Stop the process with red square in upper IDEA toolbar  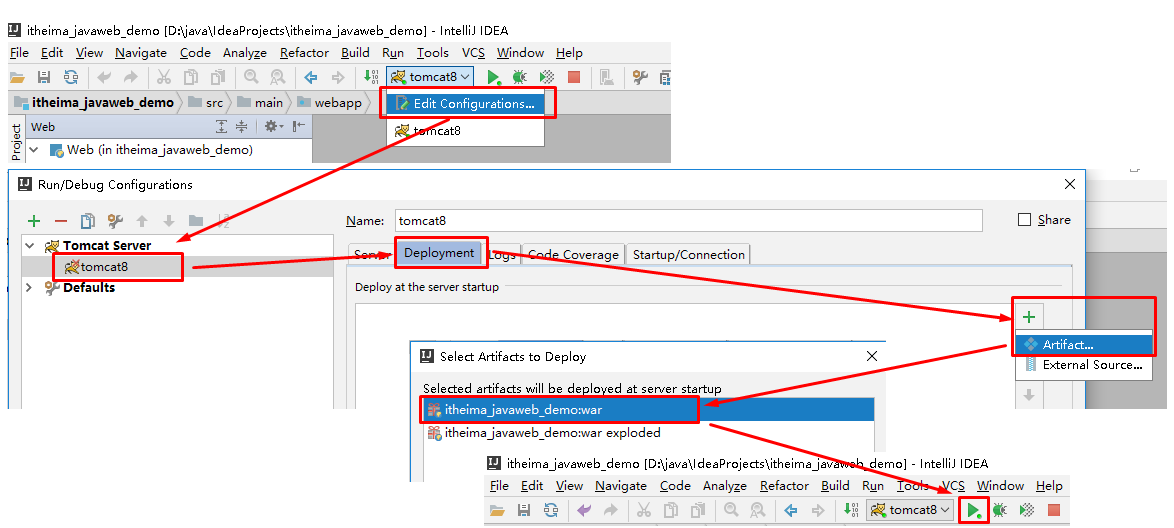tap(574, 76)
